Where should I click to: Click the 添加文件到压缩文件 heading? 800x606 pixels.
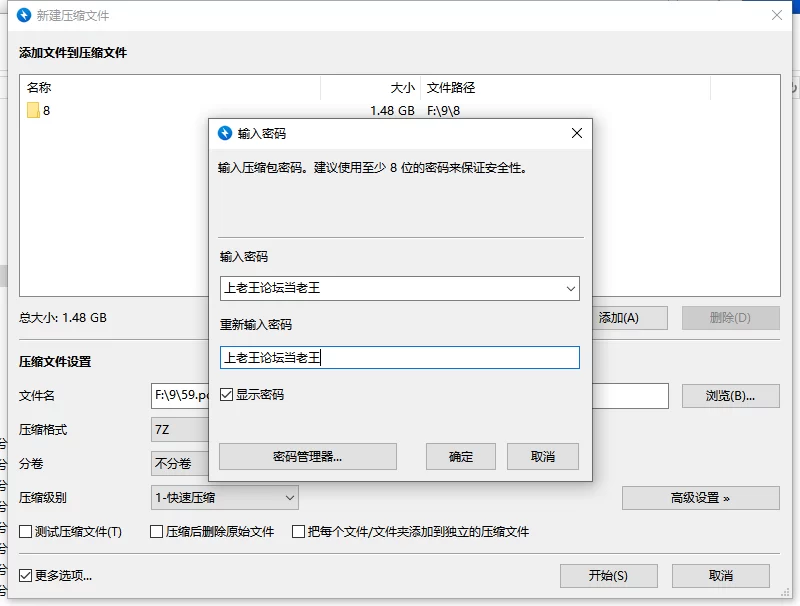(x=73, y=53)
